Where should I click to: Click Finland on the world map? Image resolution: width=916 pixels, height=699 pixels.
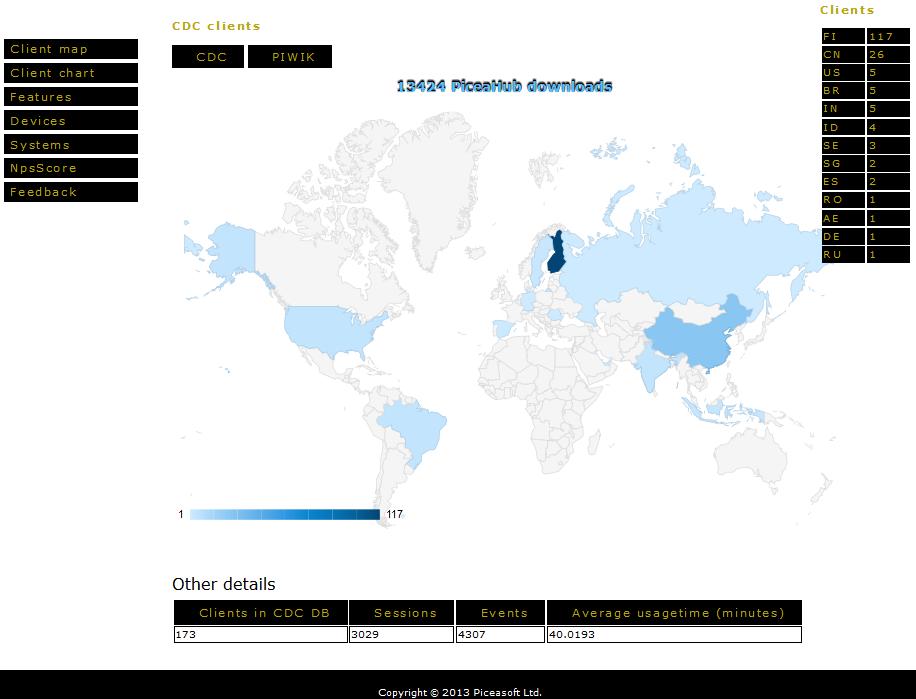[x=557, y=257]
